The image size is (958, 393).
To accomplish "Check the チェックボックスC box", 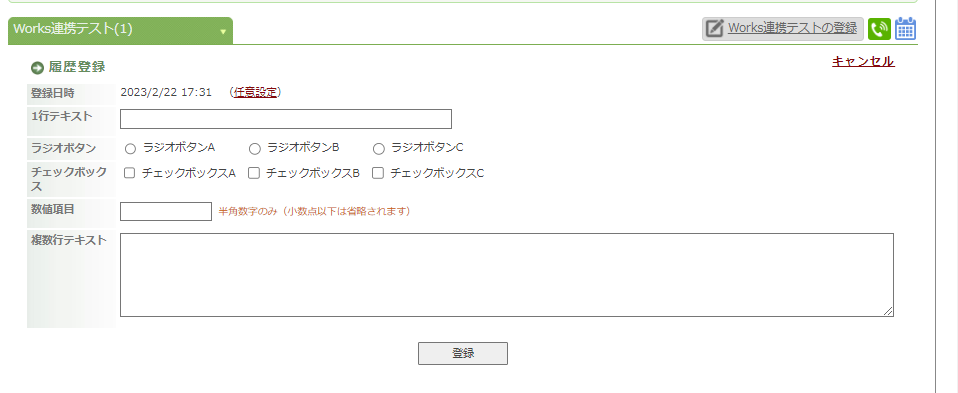I will pyautogui.click(x=378, y=173).
